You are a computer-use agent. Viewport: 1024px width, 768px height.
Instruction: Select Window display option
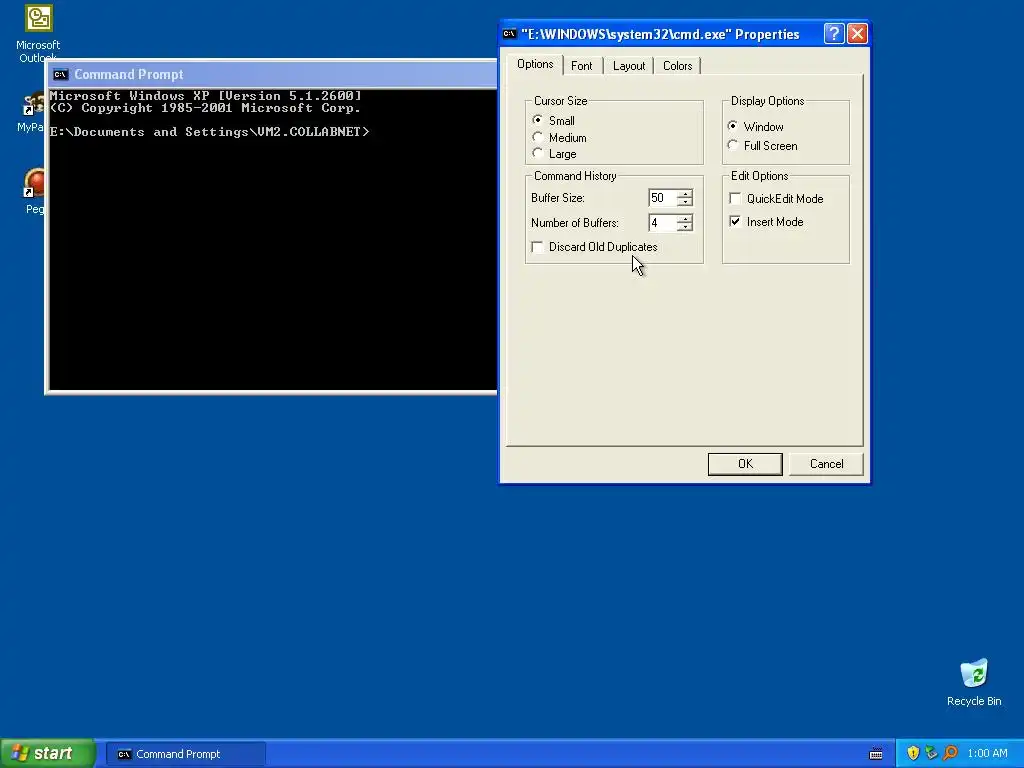click(x=733, y=126)
